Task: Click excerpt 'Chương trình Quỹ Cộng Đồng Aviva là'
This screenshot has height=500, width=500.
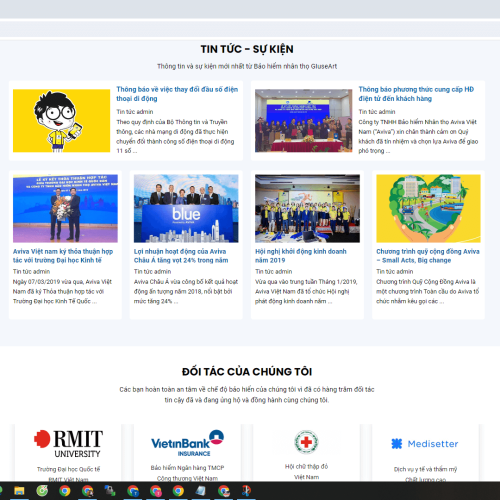Action: pos(428,291)
